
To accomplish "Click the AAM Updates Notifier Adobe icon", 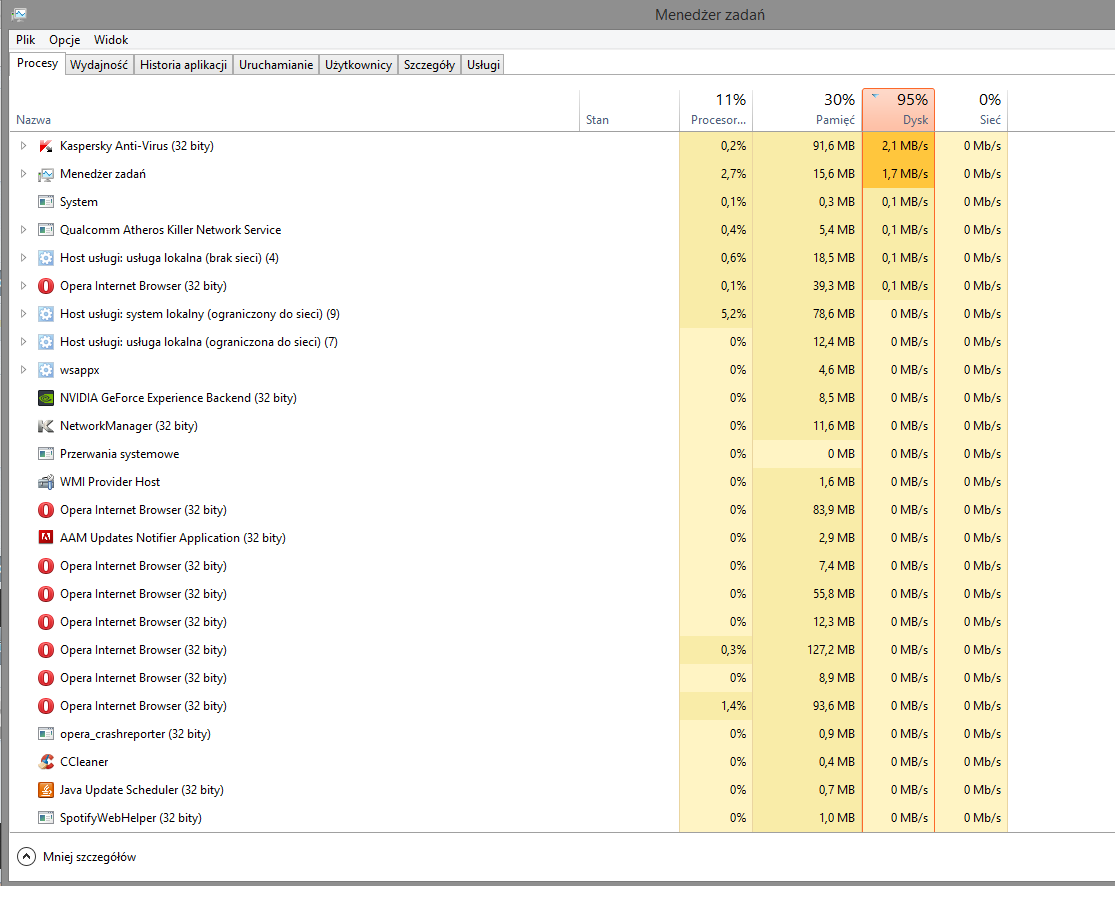I will pyautogui.click(x=46, y=538).
